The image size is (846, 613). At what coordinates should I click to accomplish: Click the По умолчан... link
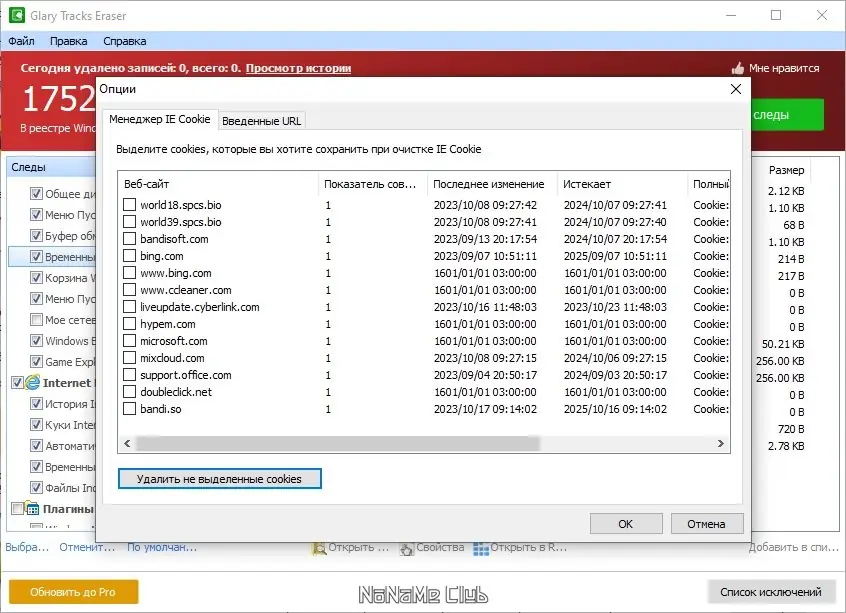click(162, 547)
